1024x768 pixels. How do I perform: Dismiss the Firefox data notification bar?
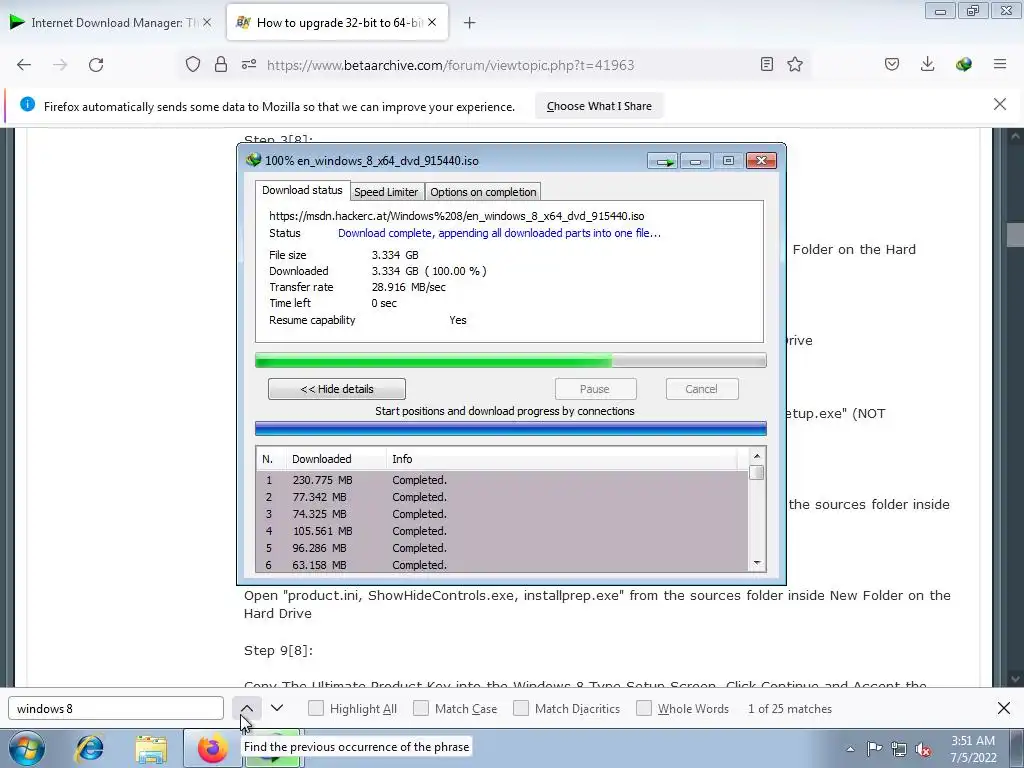[x=1000, y=104]
